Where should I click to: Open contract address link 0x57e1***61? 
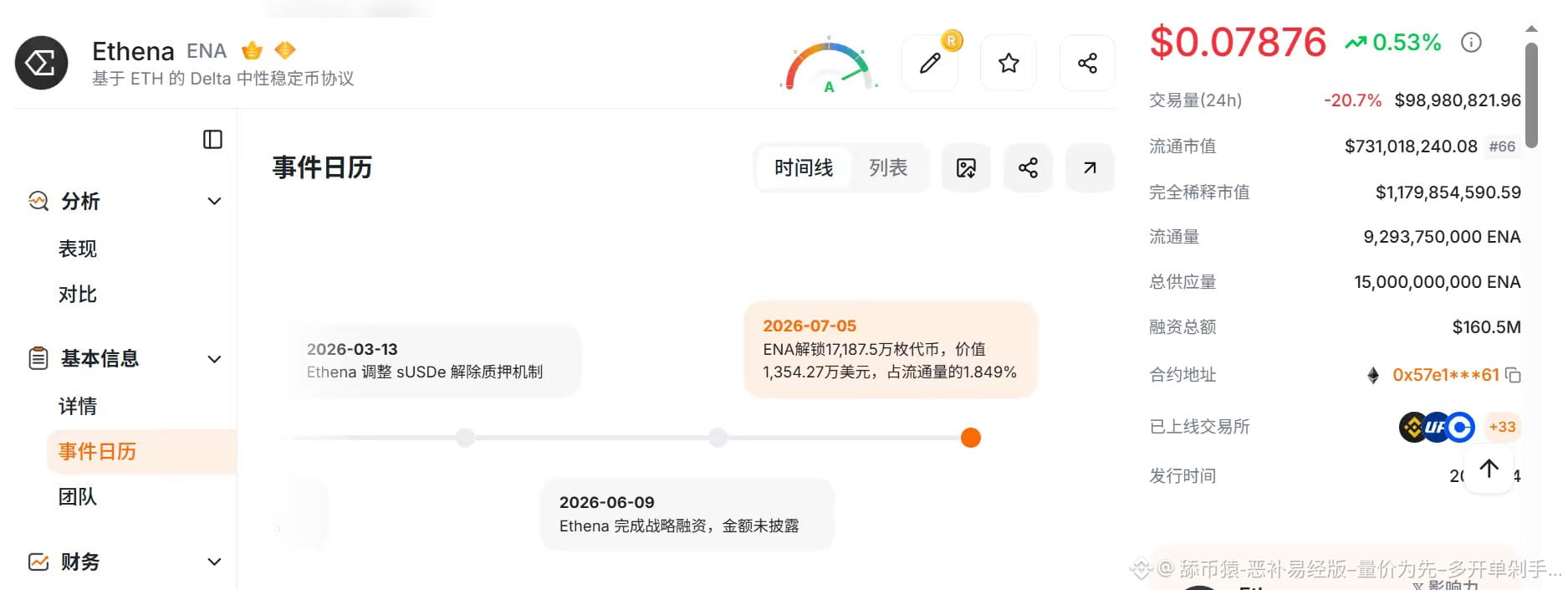pyautogui.click(x=1445, y=375)
